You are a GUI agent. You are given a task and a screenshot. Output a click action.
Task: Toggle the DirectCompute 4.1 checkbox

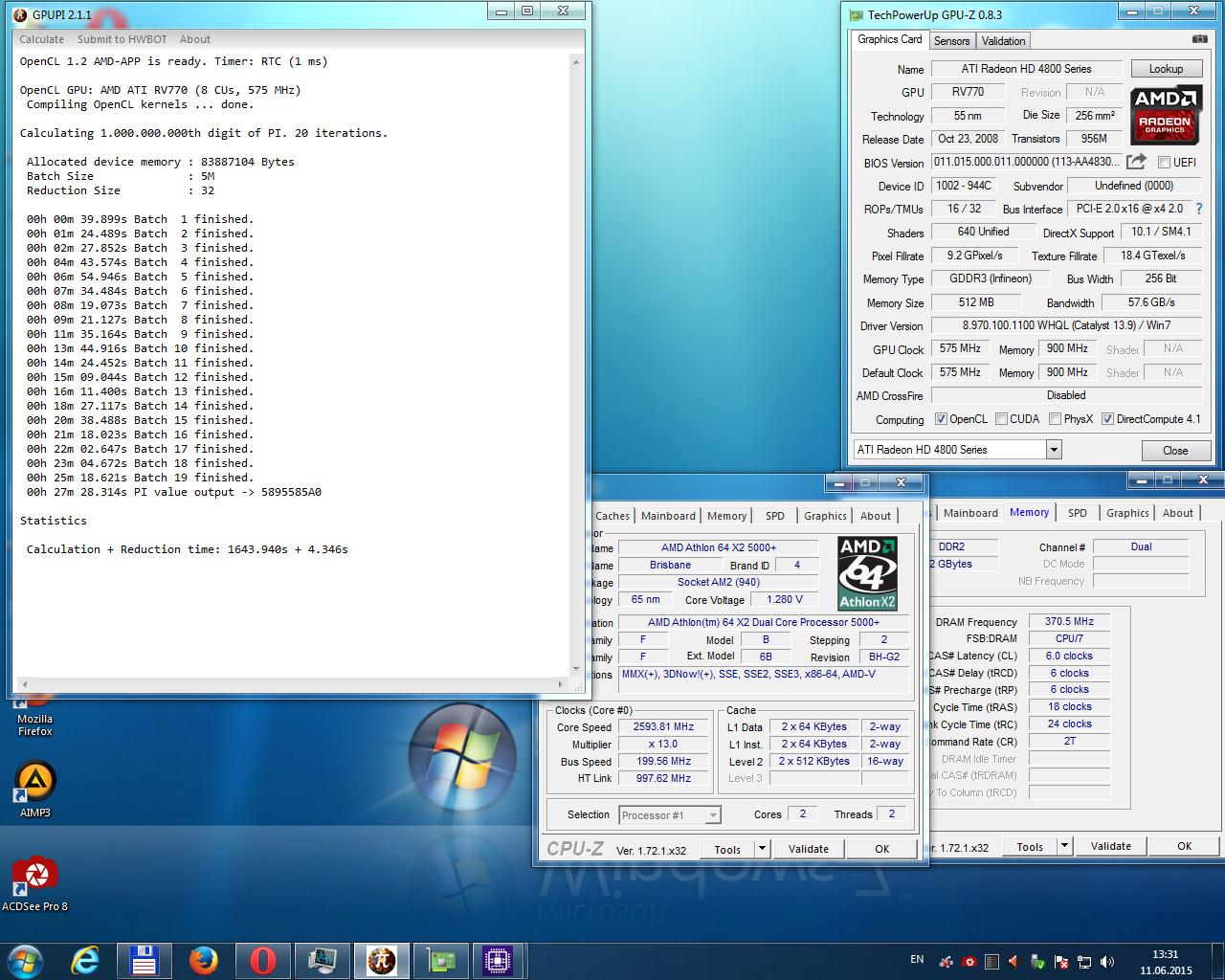(x=1107, y=419)
